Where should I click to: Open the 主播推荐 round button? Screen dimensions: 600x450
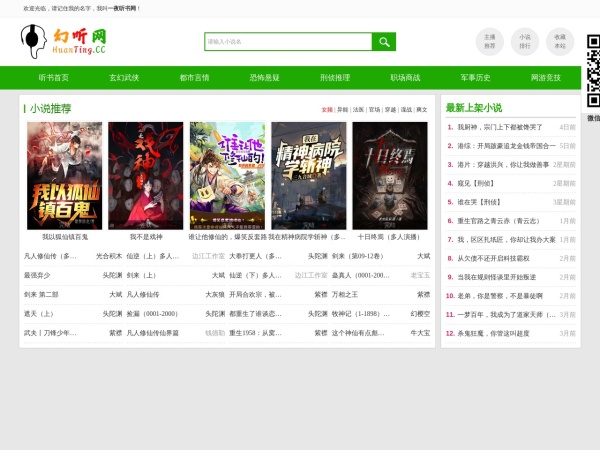point(489,41)
